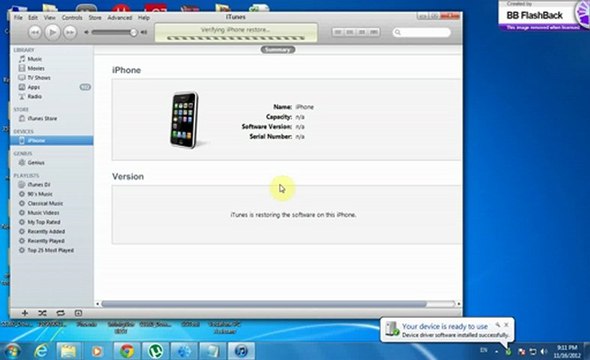Click the Play button in iTunes
Viewport: 590px width, 360px height.
[53, 32]
